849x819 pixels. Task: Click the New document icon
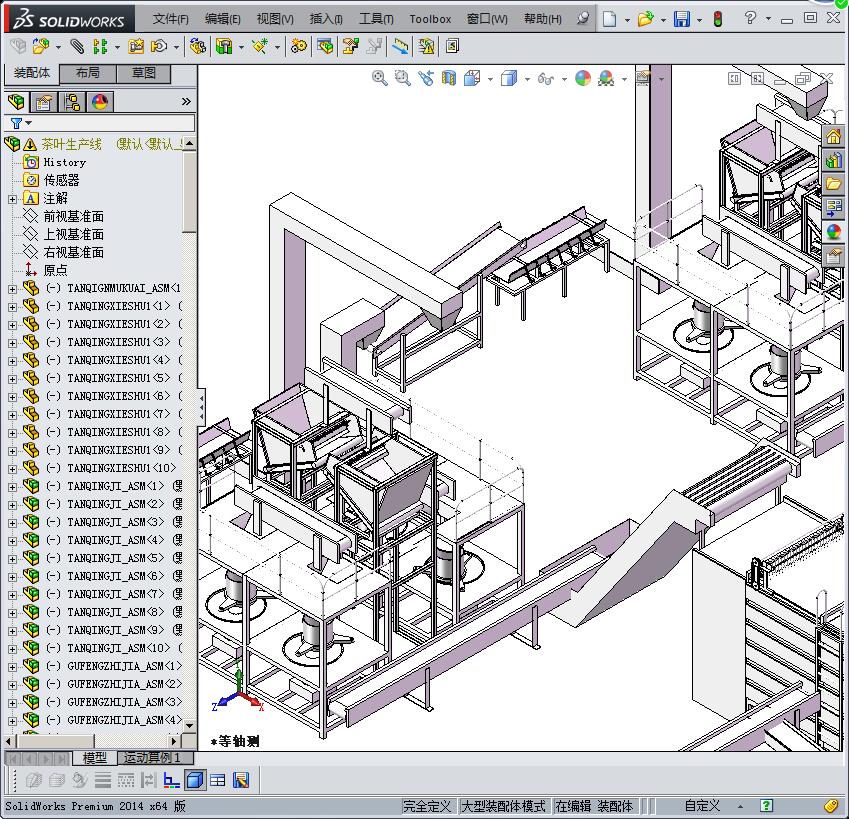coord(610,19)
